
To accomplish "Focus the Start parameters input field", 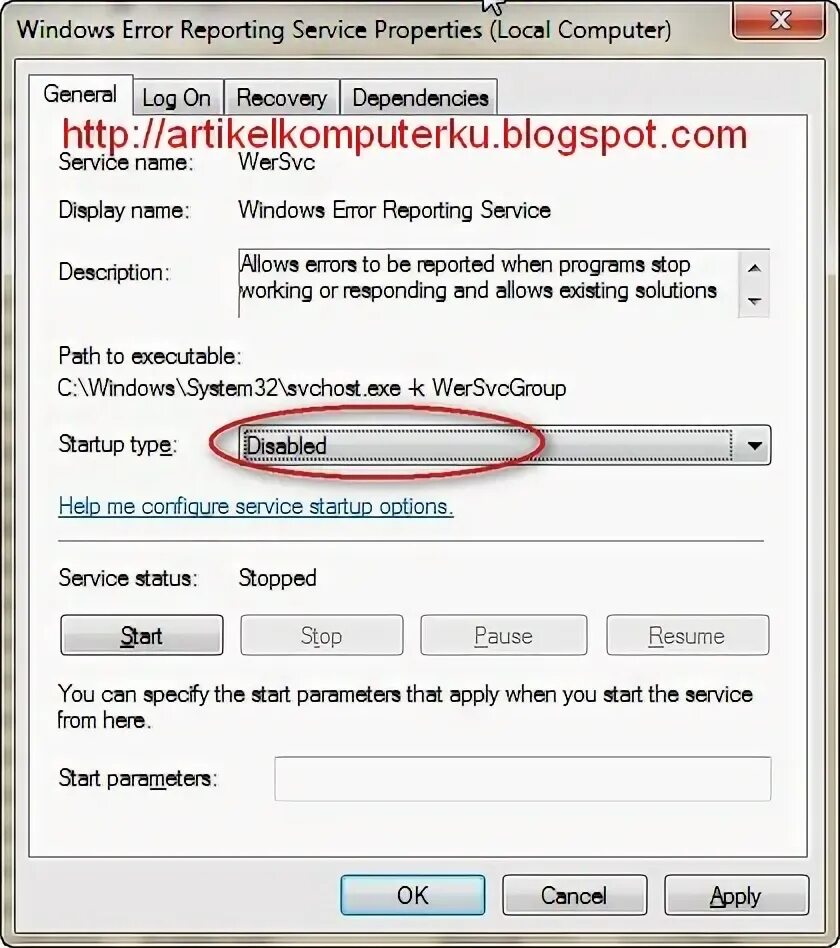I will tap(523, 779).
